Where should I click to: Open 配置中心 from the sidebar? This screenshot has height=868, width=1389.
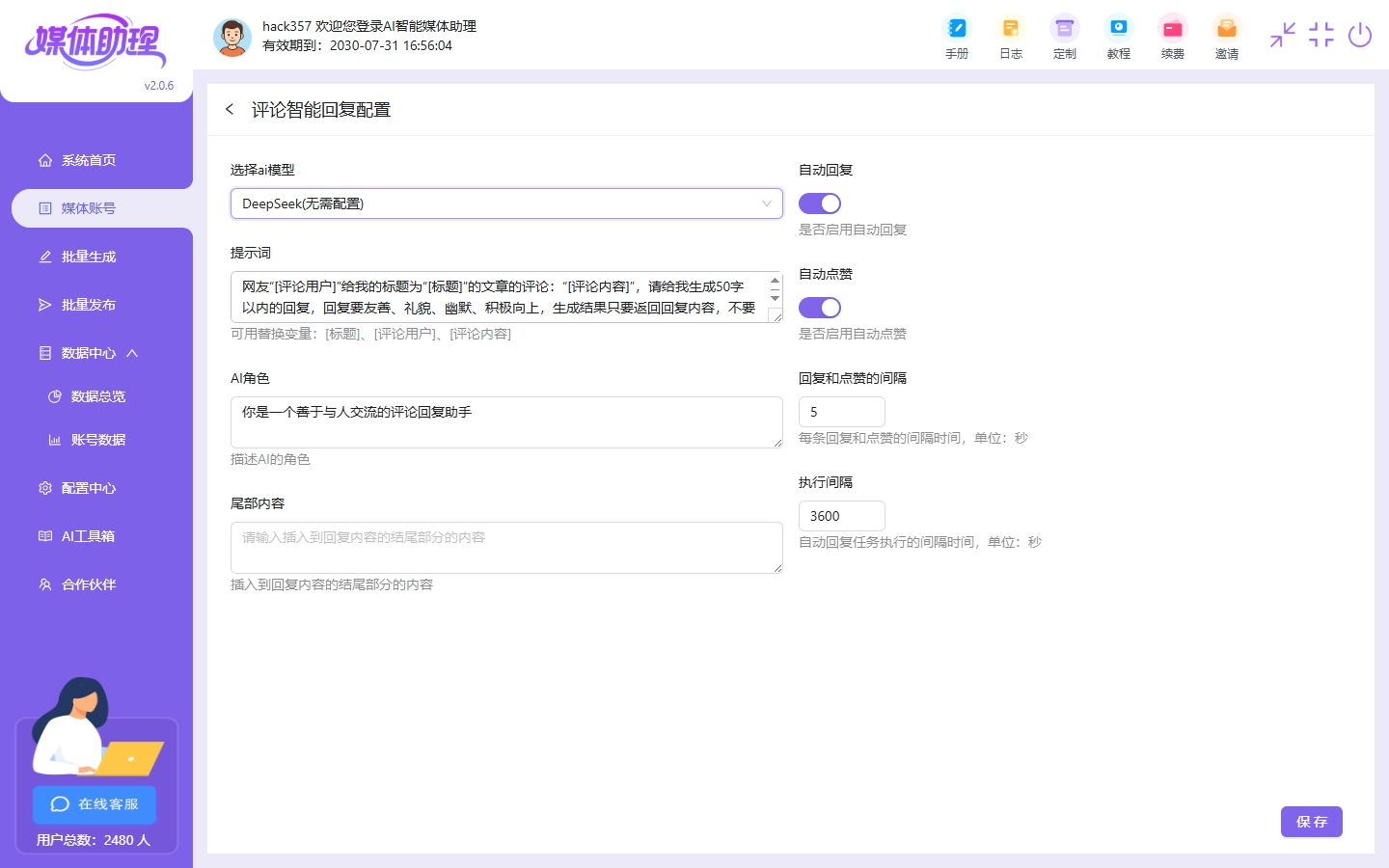(89, 488)
